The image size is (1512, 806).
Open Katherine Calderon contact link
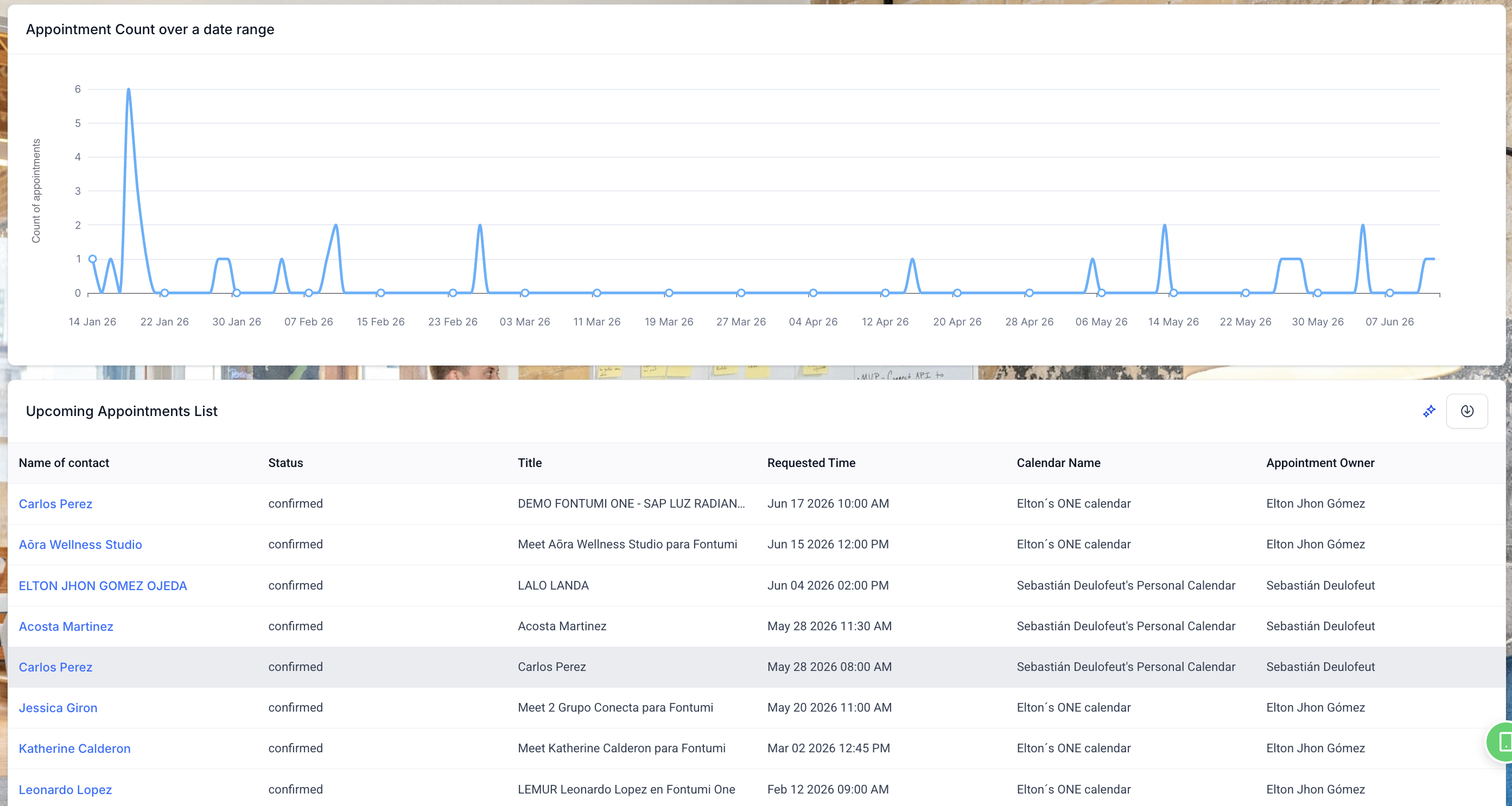[x=74, y=749]
